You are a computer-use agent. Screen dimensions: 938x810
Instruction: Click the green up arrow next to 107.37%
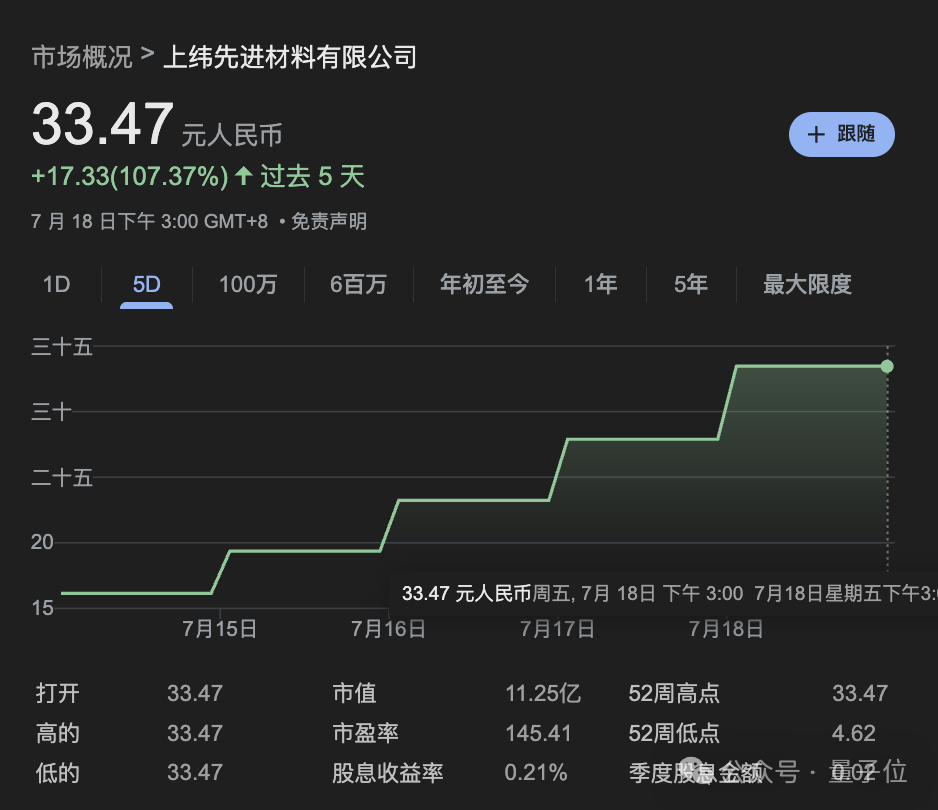[x=243, y=176]
